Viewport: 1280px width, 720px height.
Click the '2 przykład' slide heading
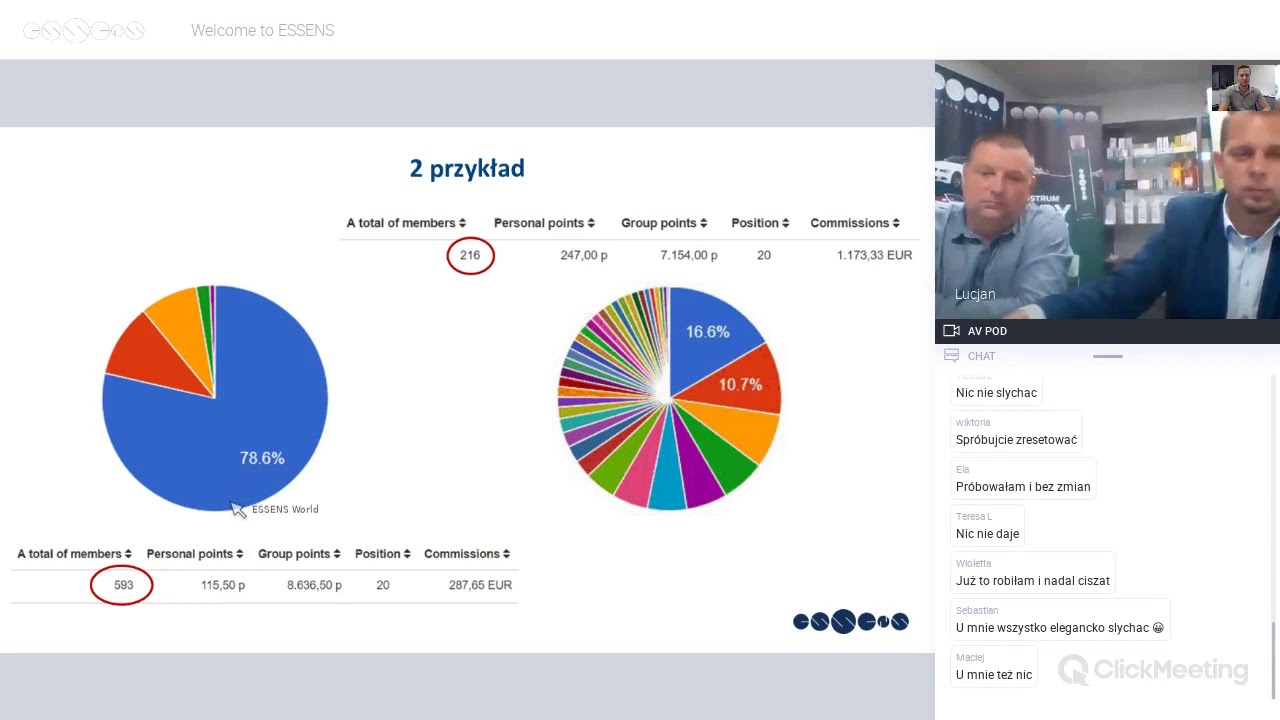tap(467, 168)
